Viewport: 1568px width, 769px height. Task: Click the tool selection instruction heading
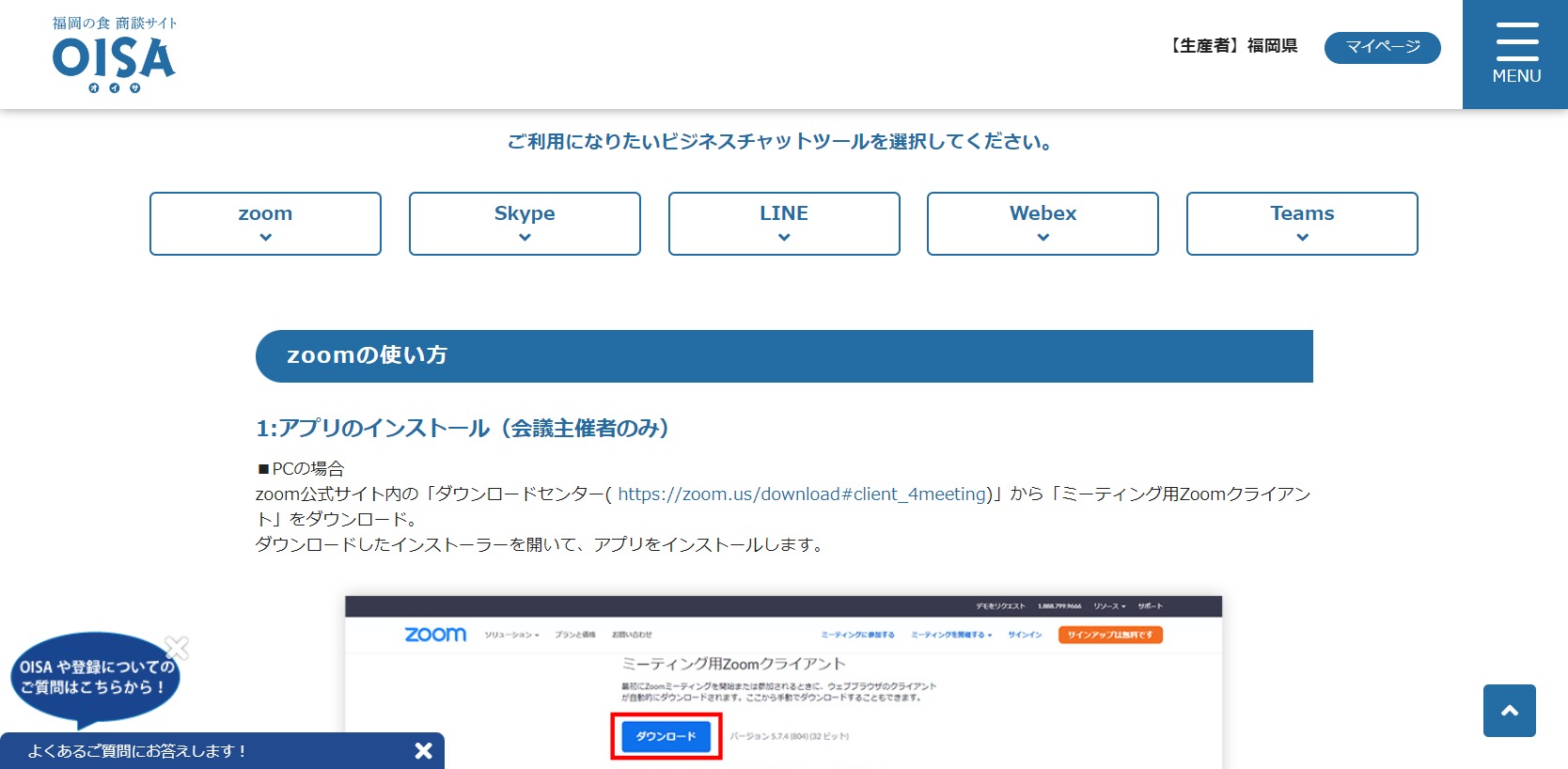782,142
